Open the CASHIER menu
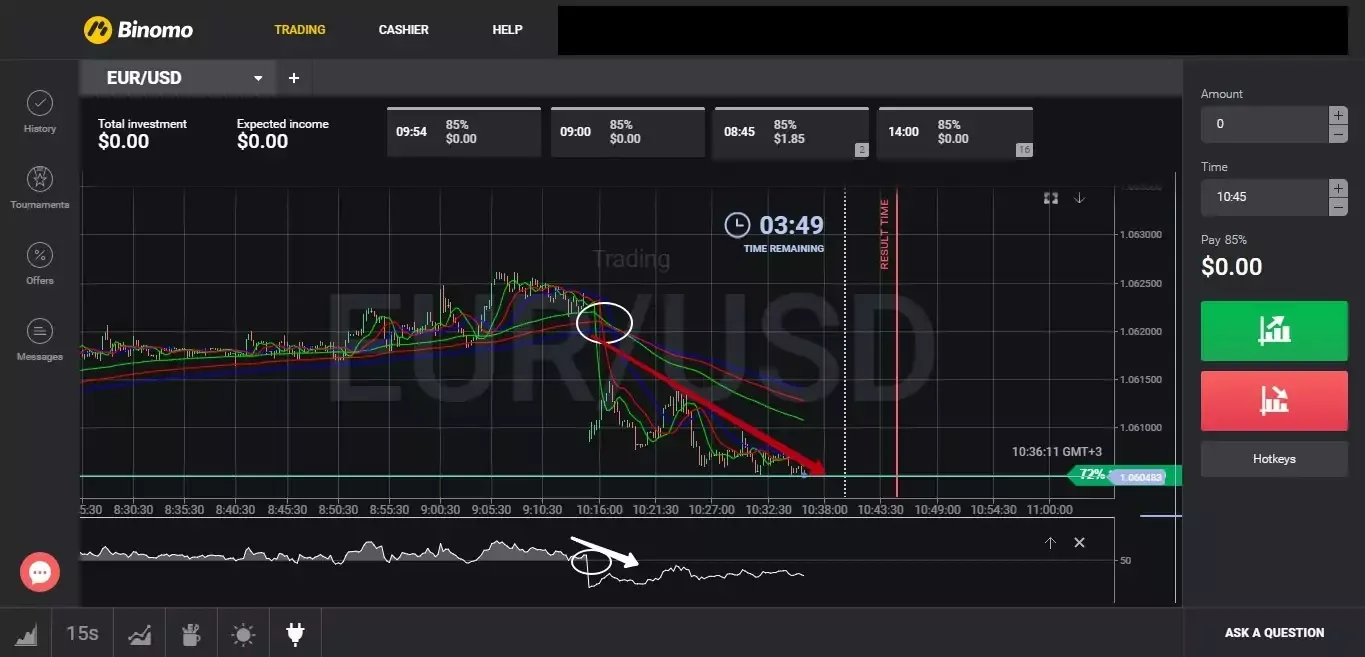This screenshot has width=1365, height=657. point(404,30)
